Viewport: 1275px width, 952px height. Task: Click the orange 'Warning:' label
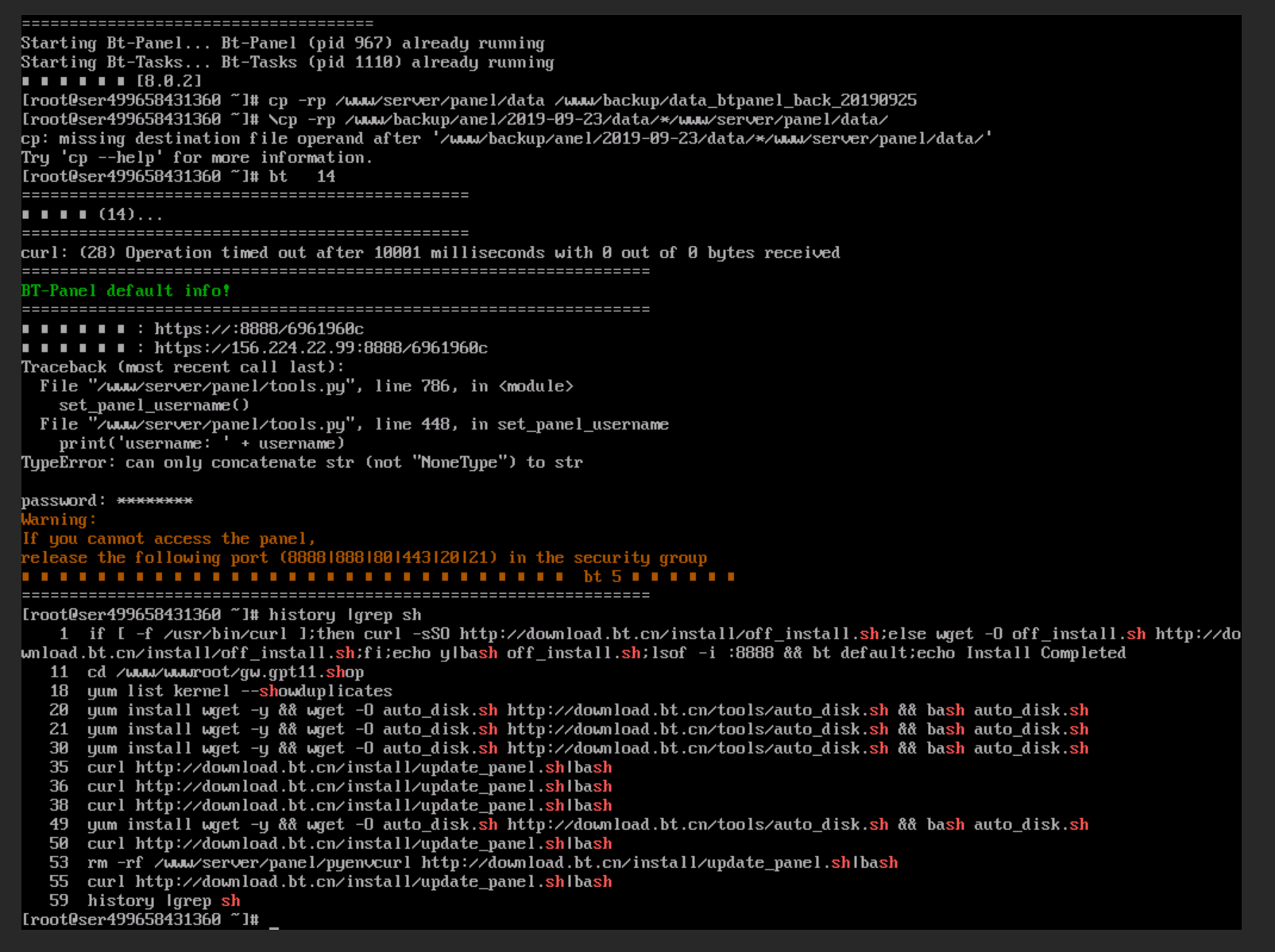tap(59, 519)
